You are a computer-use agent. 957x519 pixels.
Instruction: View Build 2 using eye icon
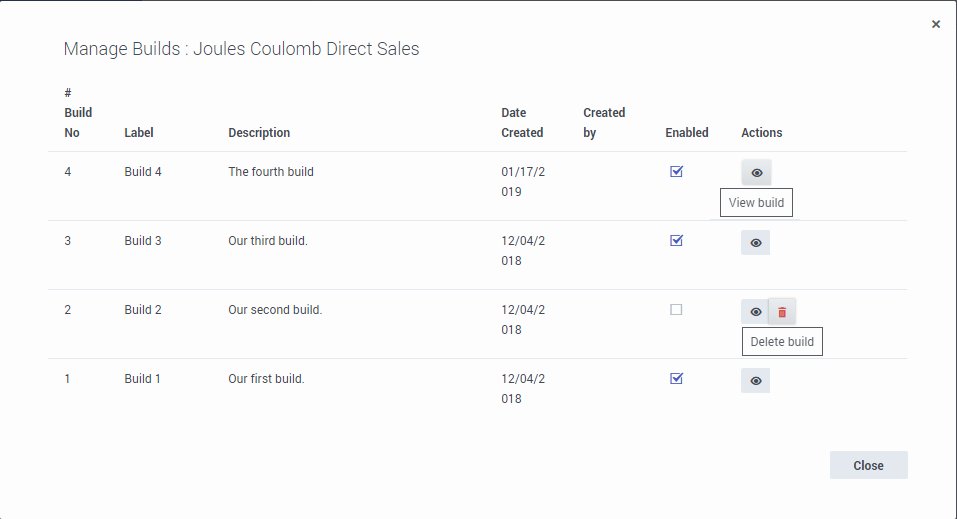(x=755, y=312)
